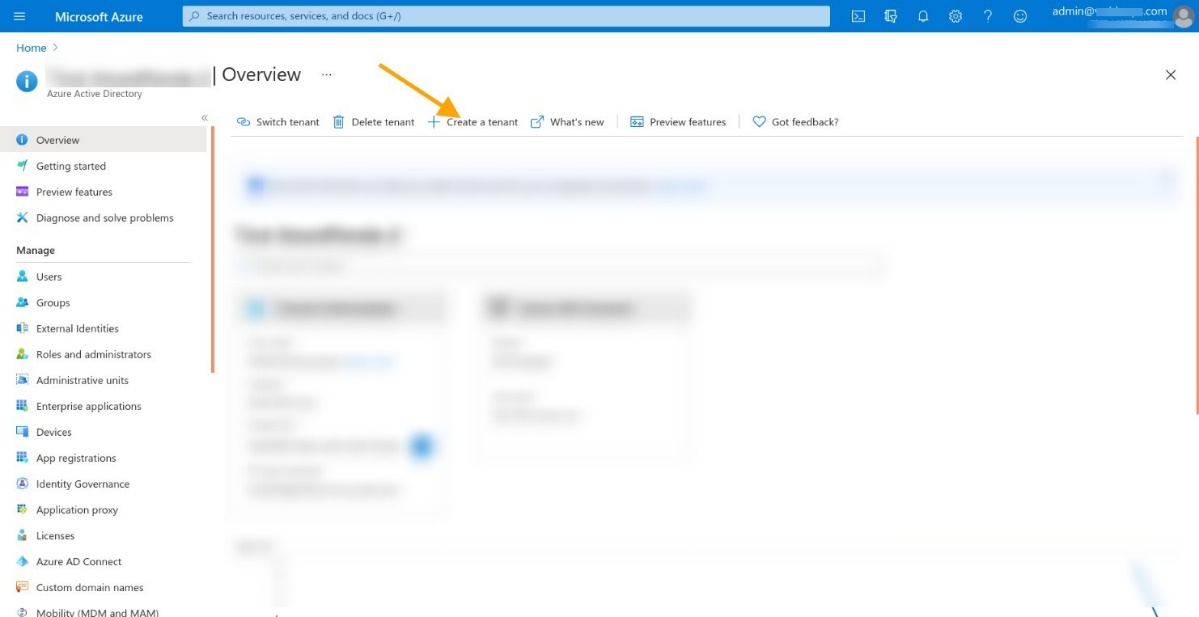
Task: Click the blue info icon beside Overview
Action: [27, 81]
